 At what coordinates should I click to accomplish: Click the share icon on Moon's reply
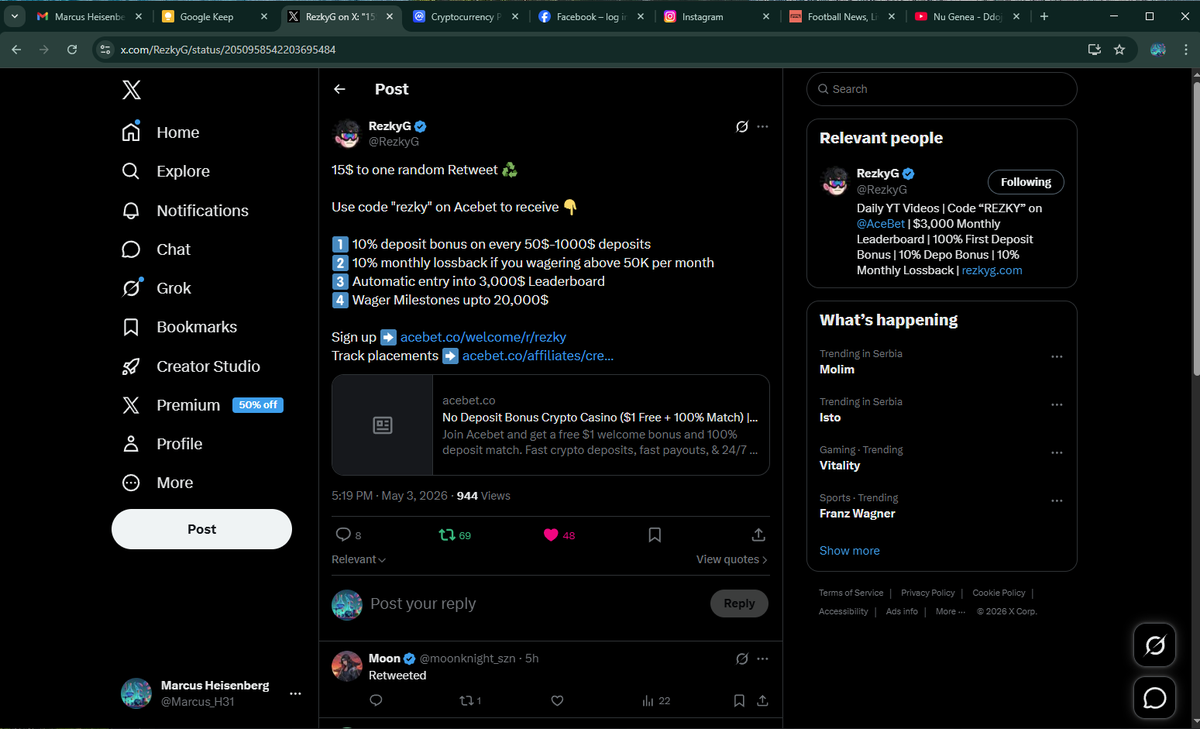pos(762,701)
